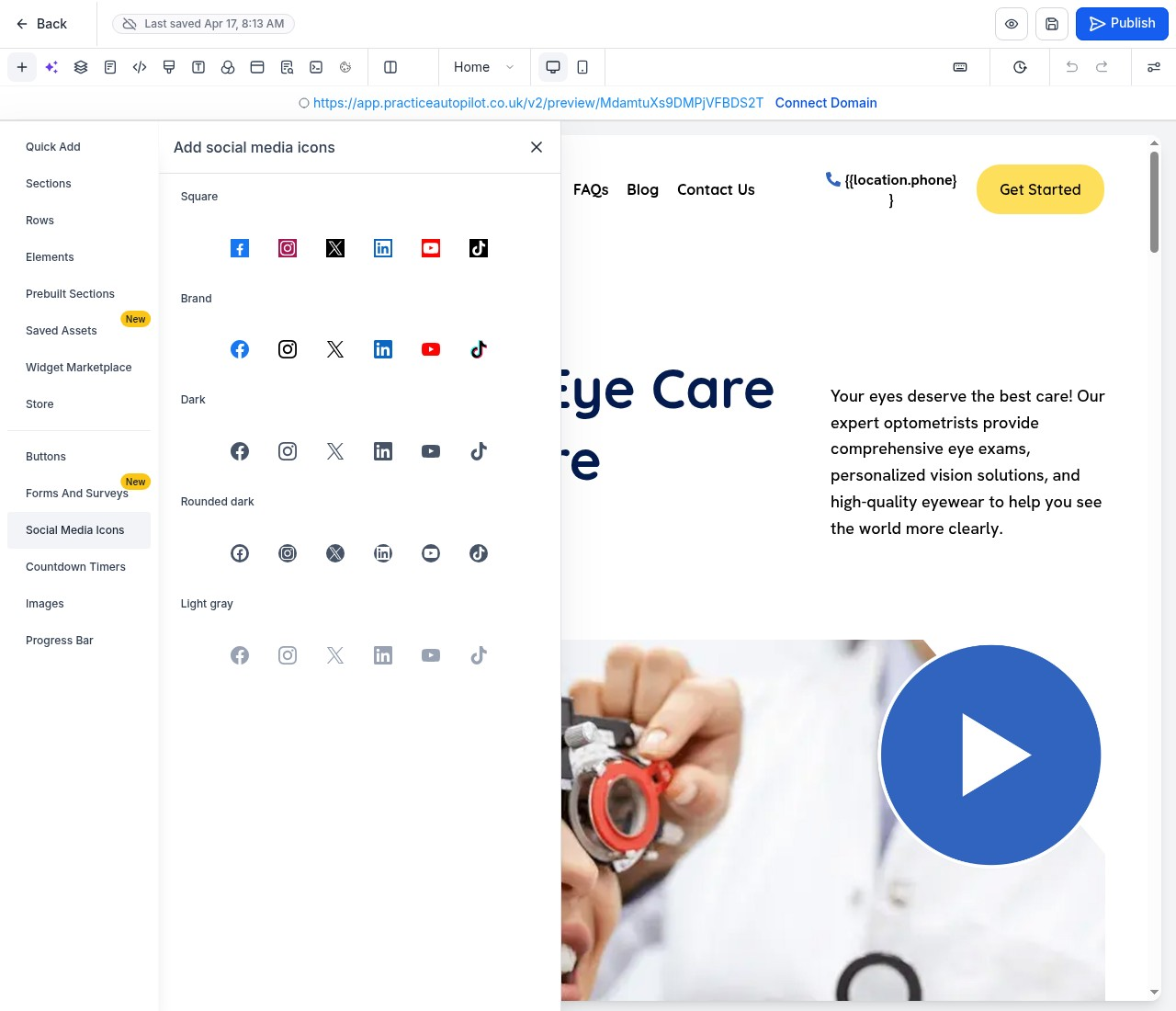Add the Brand YouTube icon
This screenshot has height=1011, width=1176.
431,349
